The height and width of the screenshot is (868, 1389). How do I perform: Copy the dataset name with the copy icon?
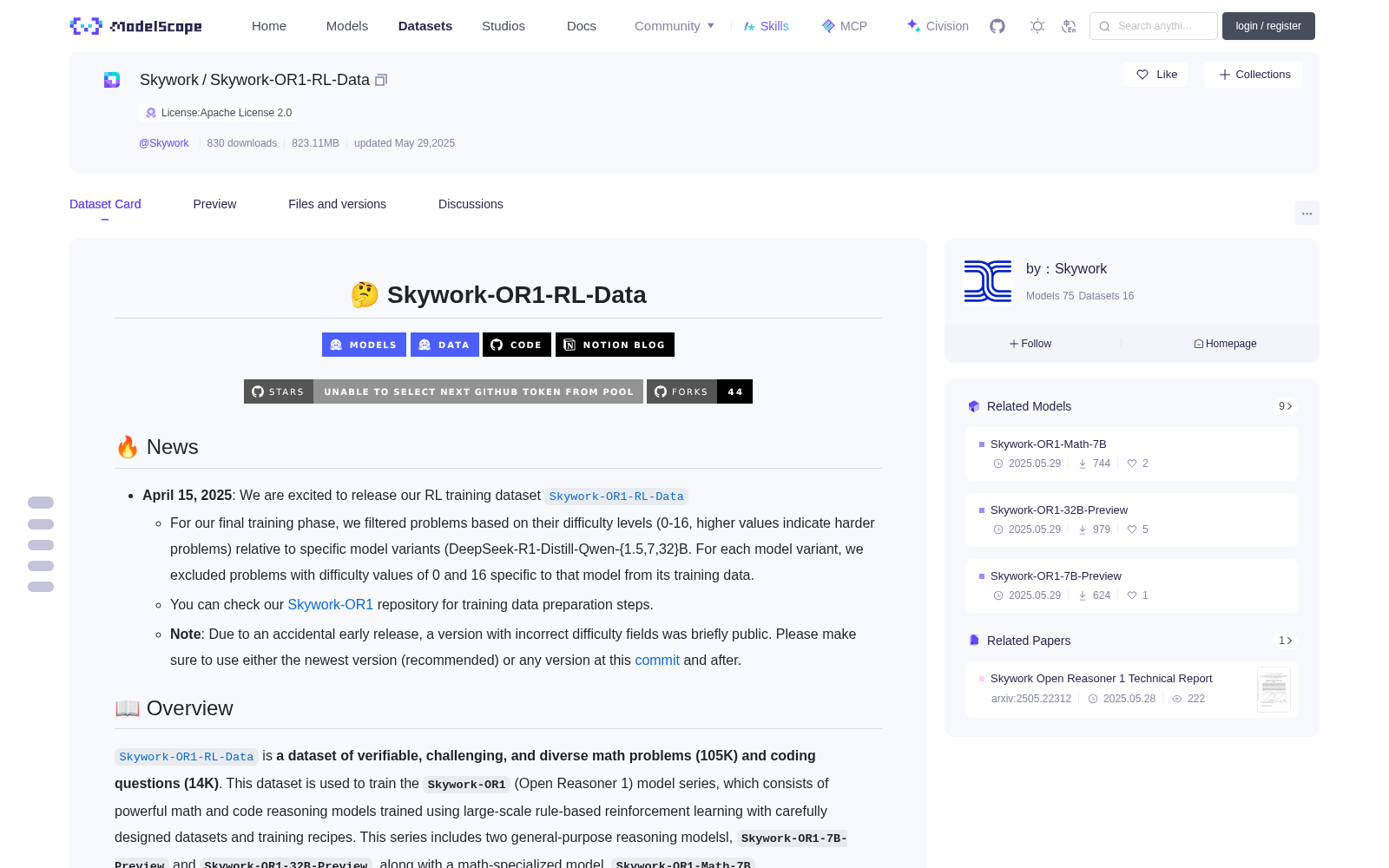[381, 80]
